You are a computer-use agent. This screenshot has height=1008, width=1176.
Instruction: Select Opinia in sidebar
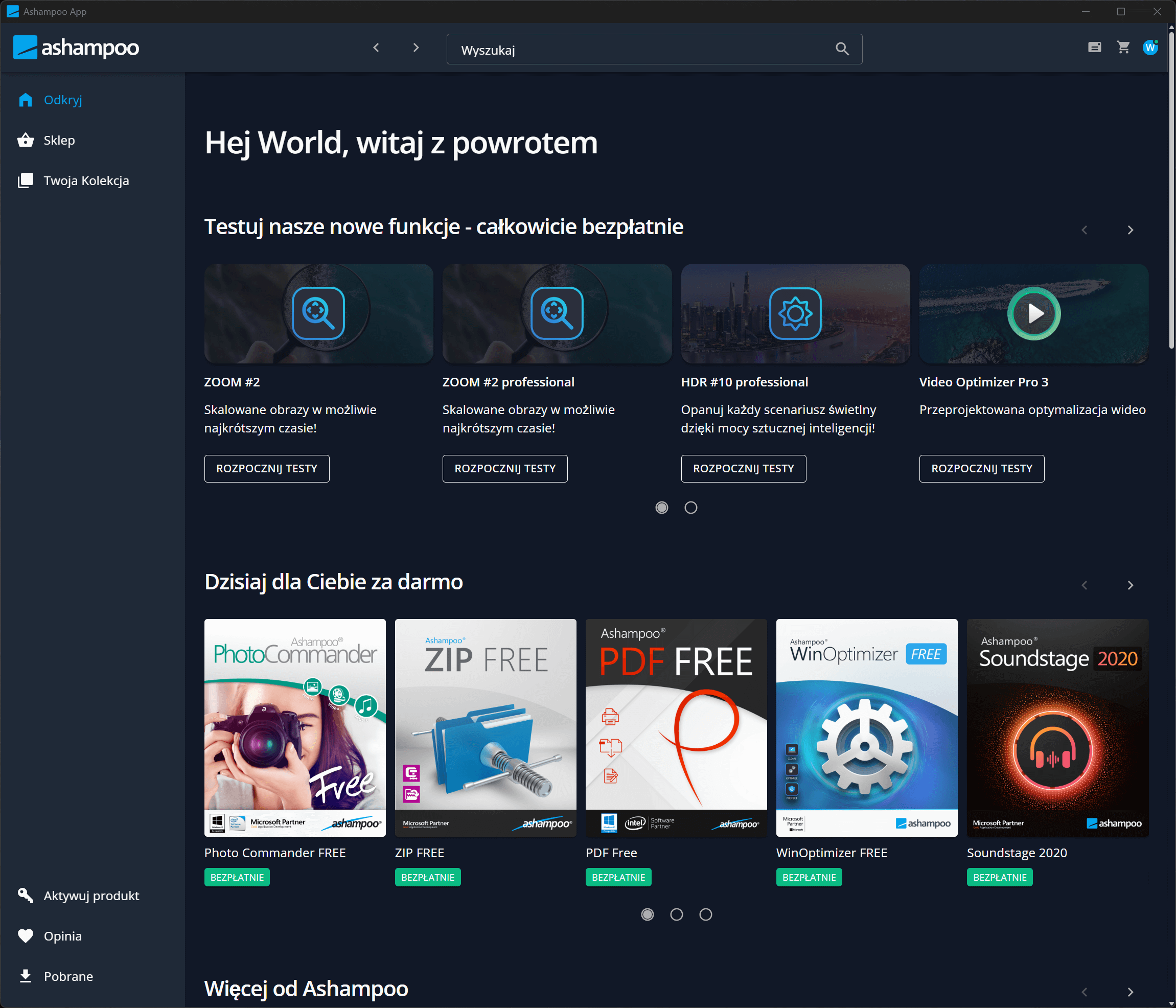coord(92,936)
